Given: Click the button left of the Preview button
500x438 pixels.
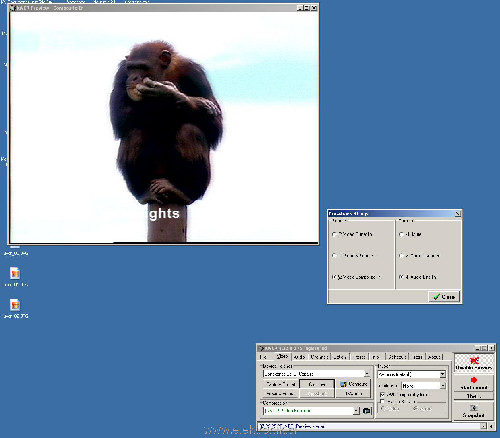Looking at the screenshot, I should point(281,384).
